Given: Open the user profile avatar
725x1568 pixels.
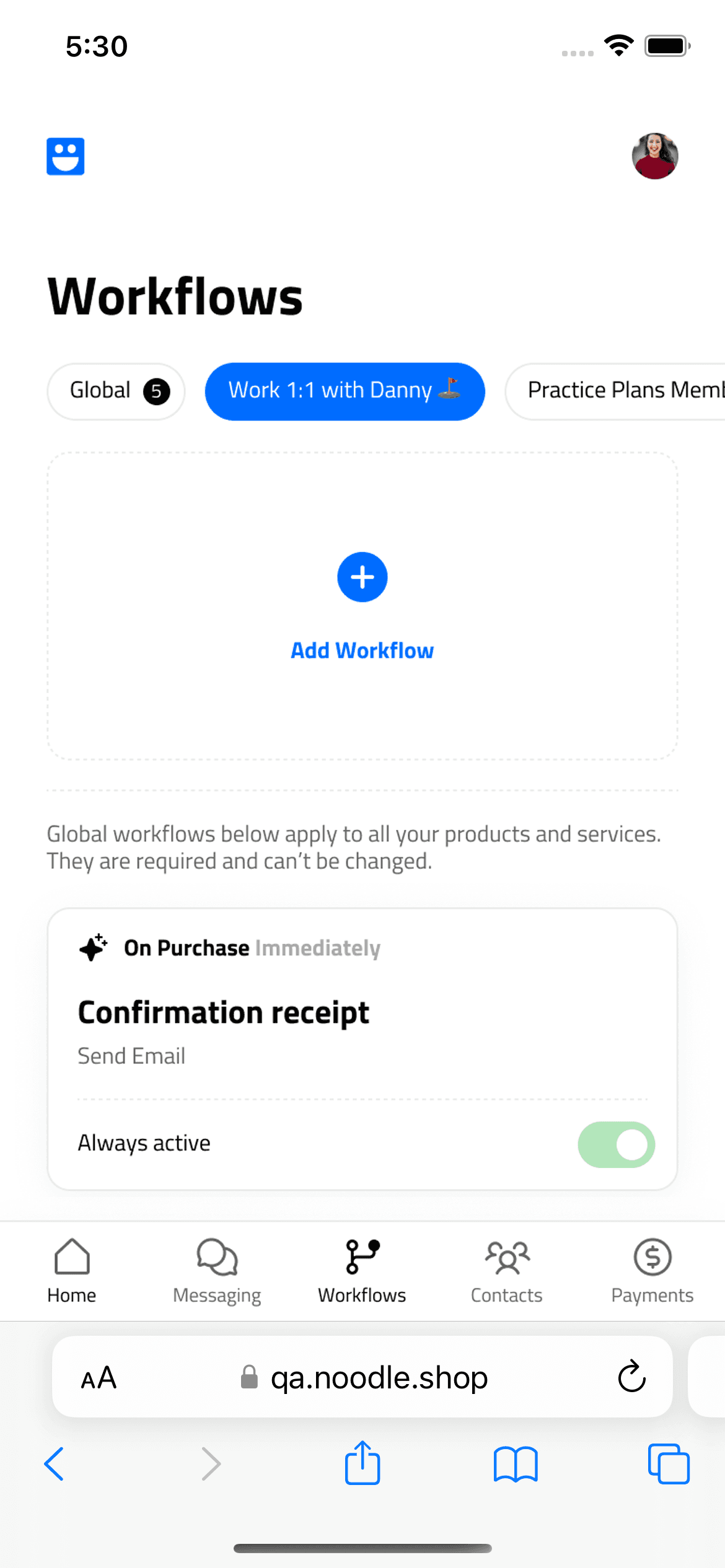Looking at the screenshot, I should click(655, 156).
